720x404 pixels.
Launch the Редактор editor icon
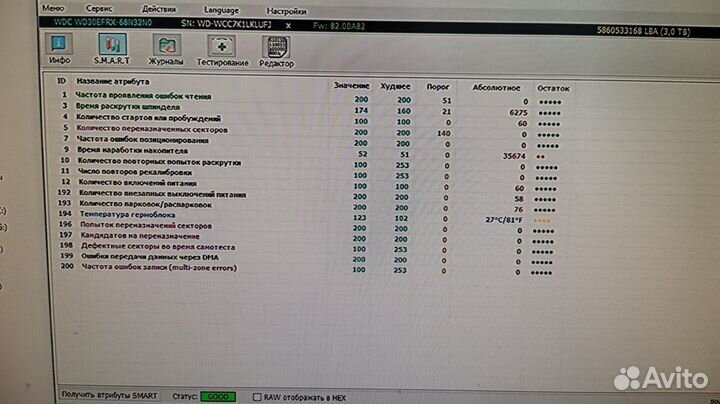276,52
